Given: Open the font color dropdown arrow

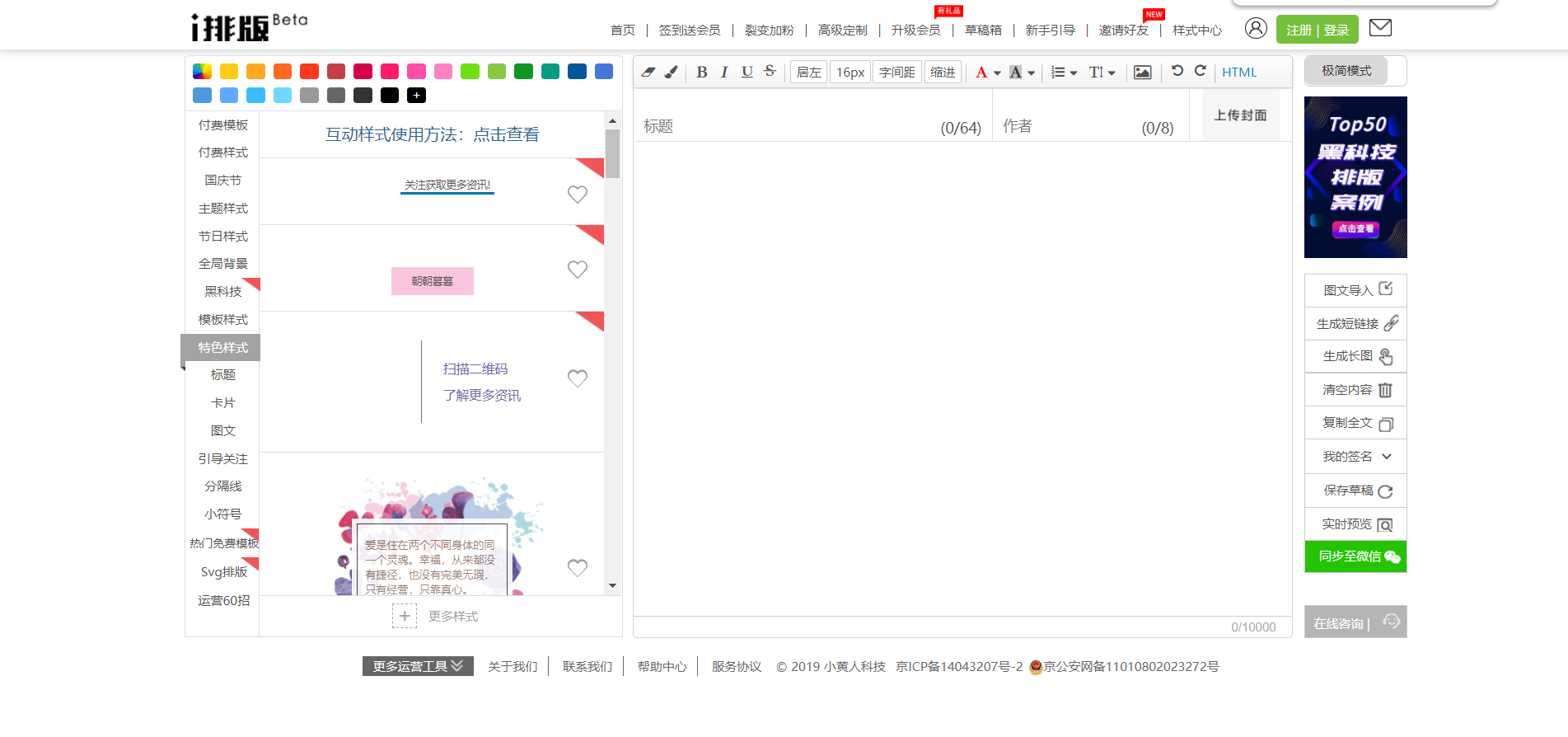Looking at the screenshot, I should 997,73.
